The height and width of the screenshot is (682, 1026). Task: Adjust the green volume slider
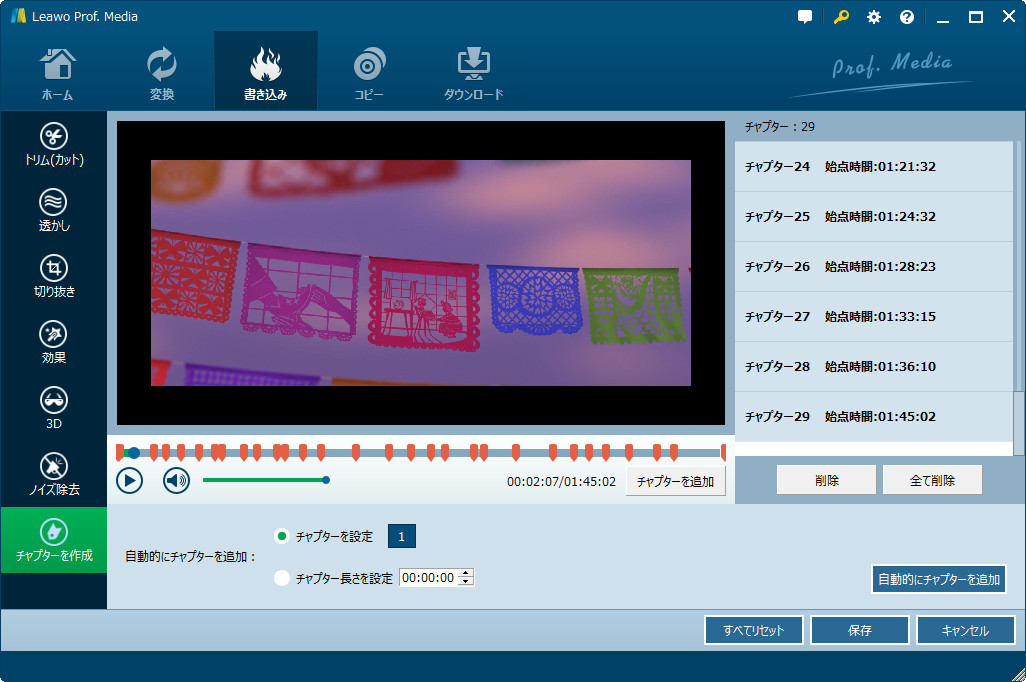tap(266, 480)
